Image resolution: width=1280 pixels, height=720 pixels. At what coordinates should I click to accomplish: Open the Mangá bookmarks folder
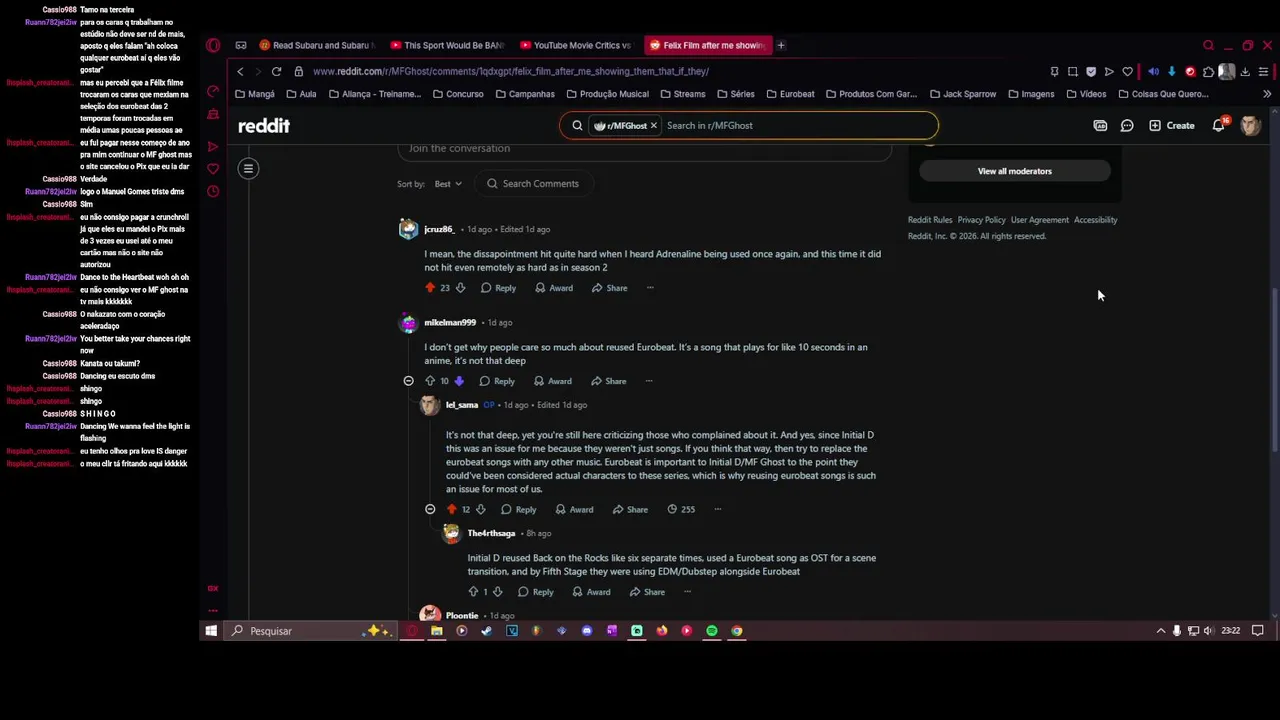(254, 94)
